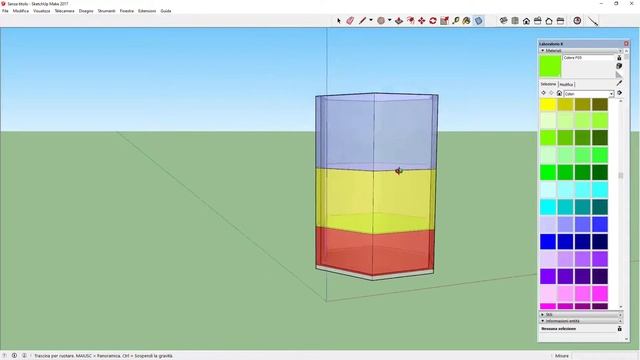Collapse the Informazioni entità section
The width and height of the screenshot is (640, 360).
tap(581, 321)
